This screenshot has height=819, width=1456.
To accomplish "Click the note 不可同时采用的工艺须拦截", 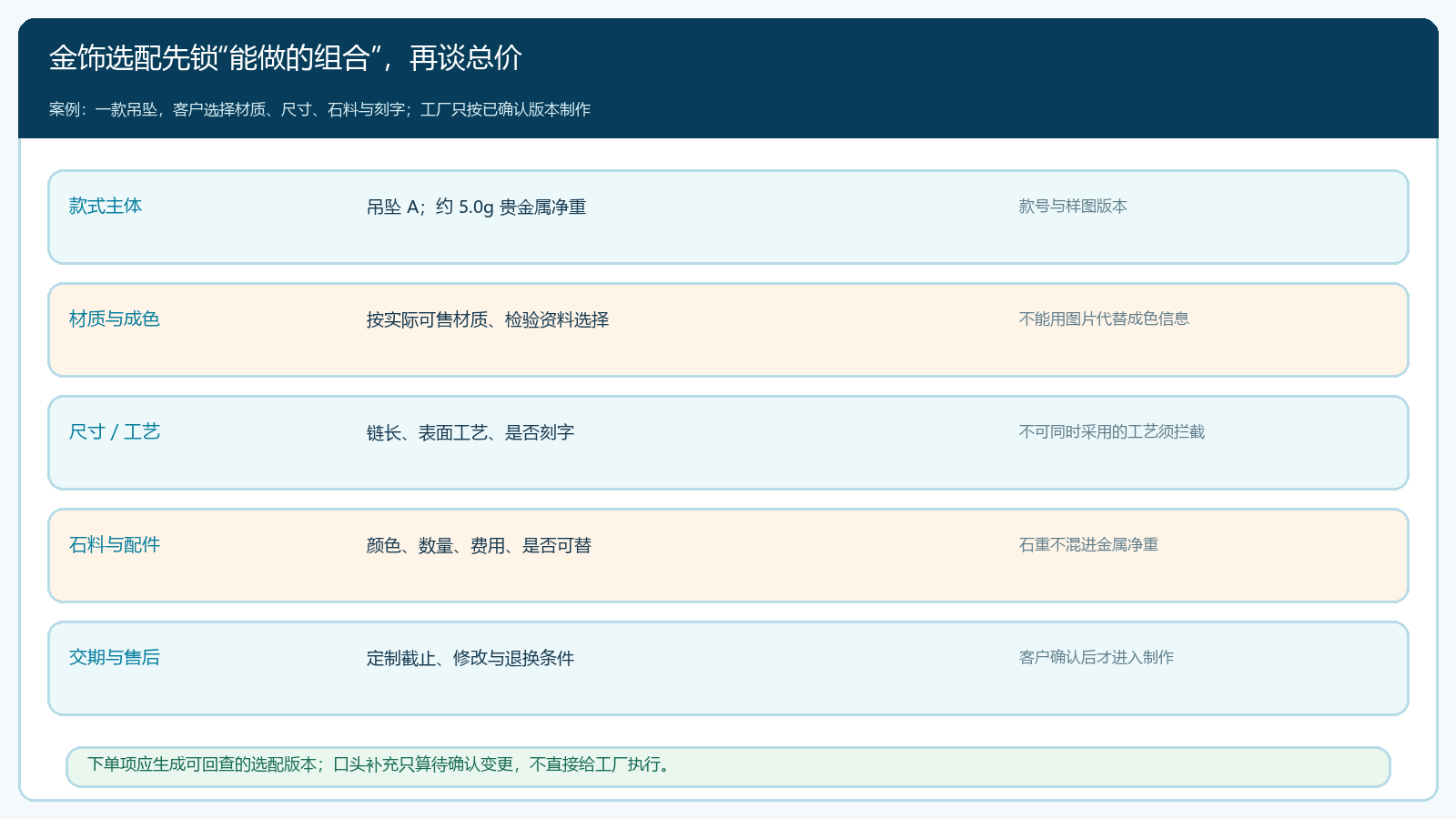I will (x=1112, y=431).
